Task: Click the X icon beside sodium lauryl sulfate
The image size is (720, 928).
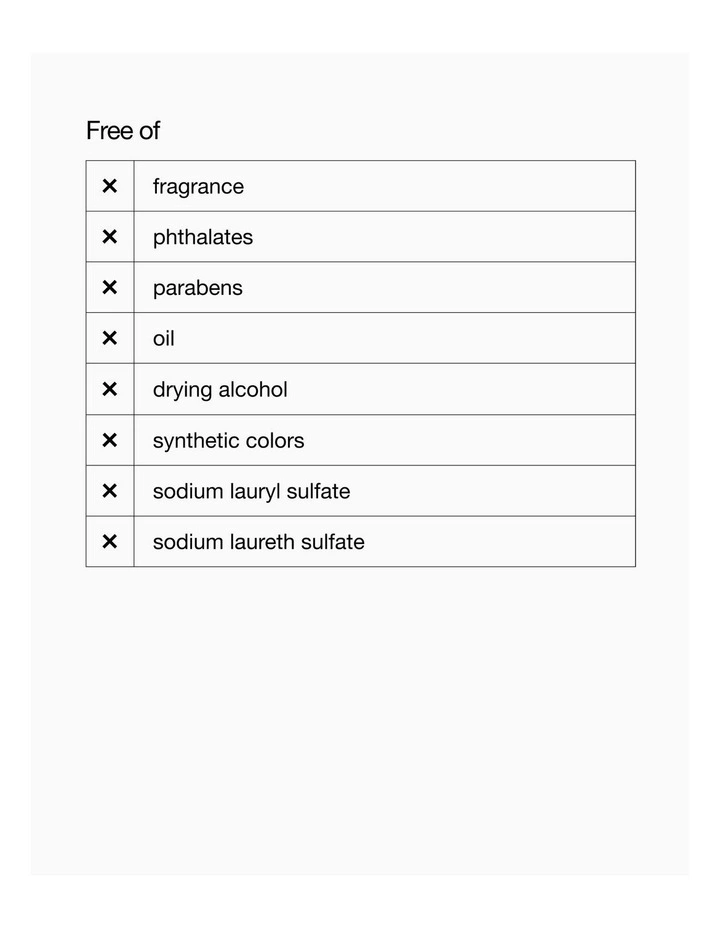Action: (x=109, y=491)
